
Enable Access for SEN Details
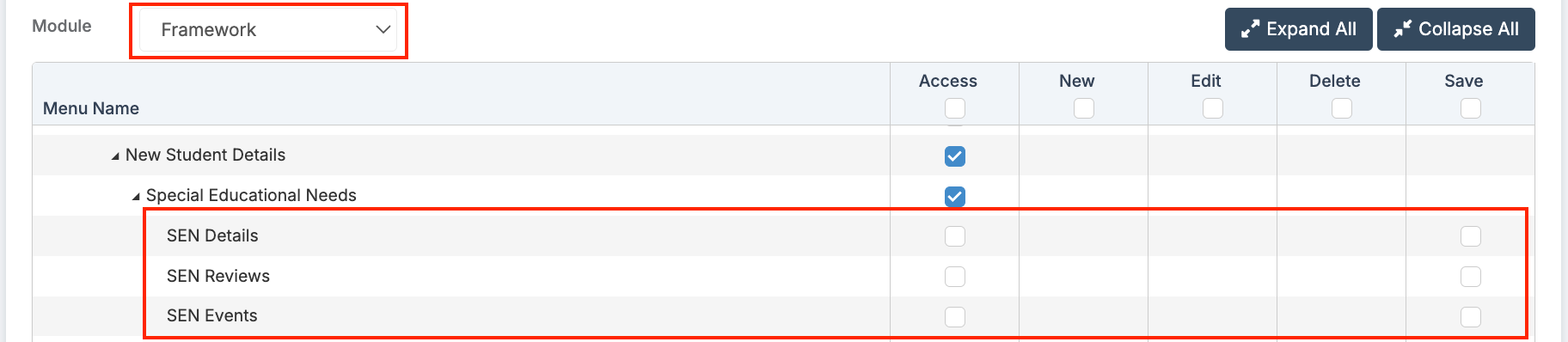[x=955, y=236]
